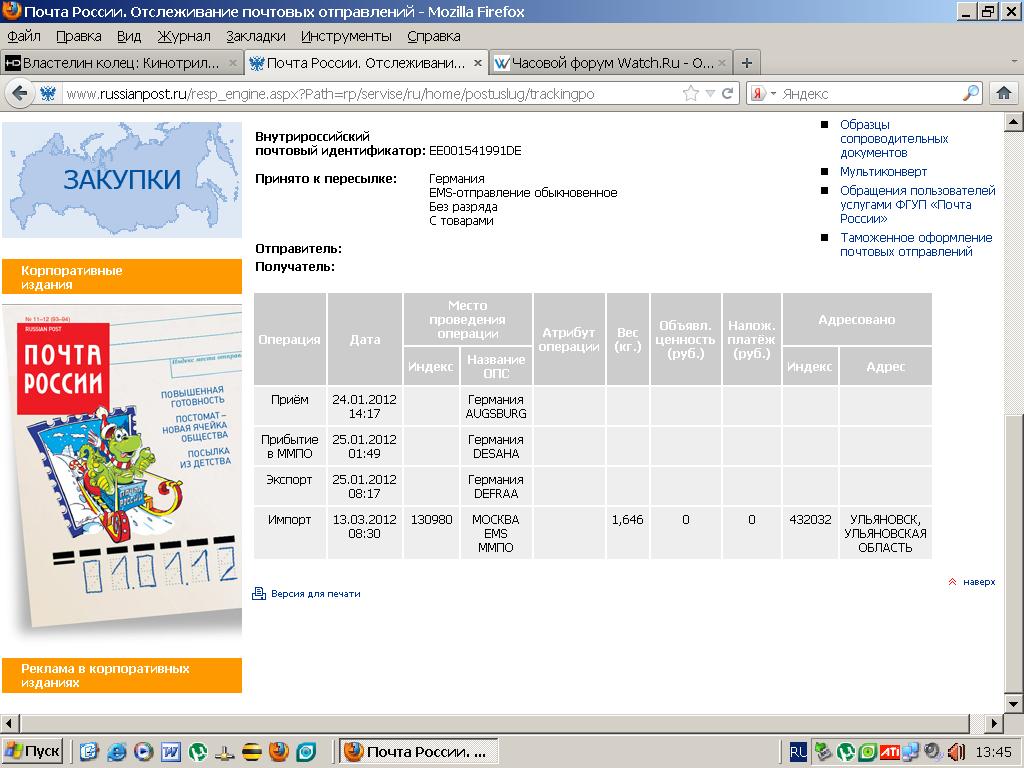The height and width of the screenshot is (768, 1024).
Task: Bookmark this page with the star icon
Action: pyautogui.click(x=691, y=94)
